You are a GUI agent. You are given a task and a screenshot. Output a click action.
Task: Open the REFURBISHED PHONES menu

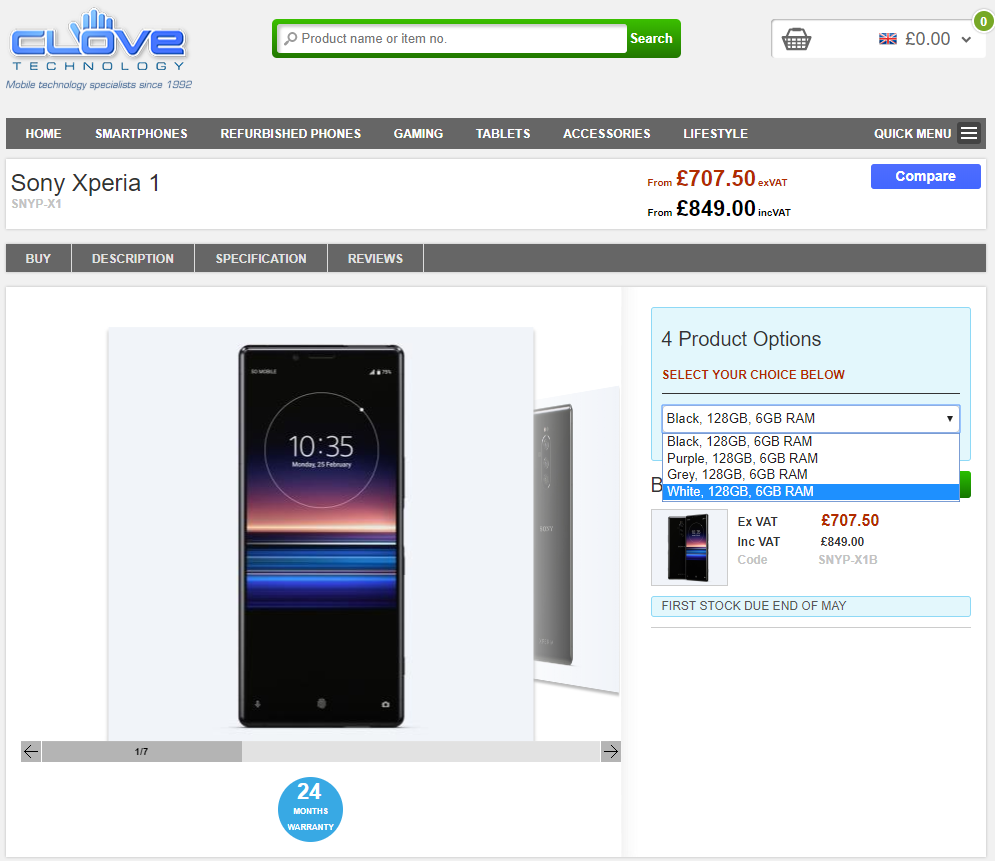click(291, 133)
